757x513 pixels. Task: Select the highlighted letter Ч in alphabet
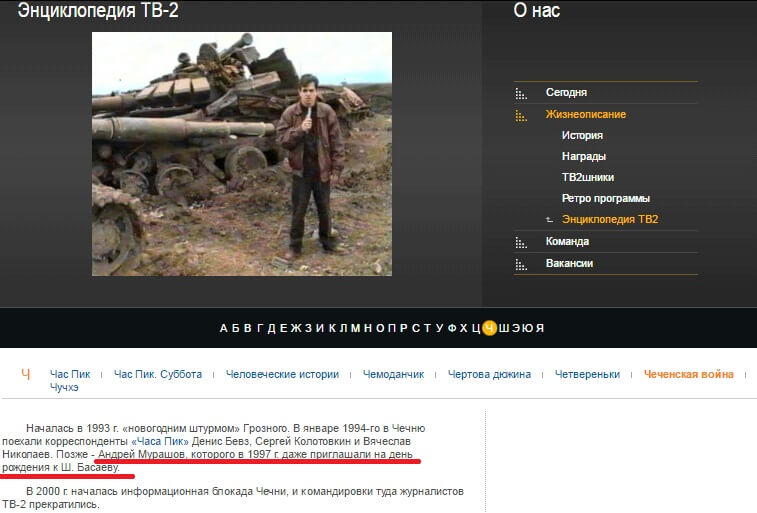coord(489,328)
